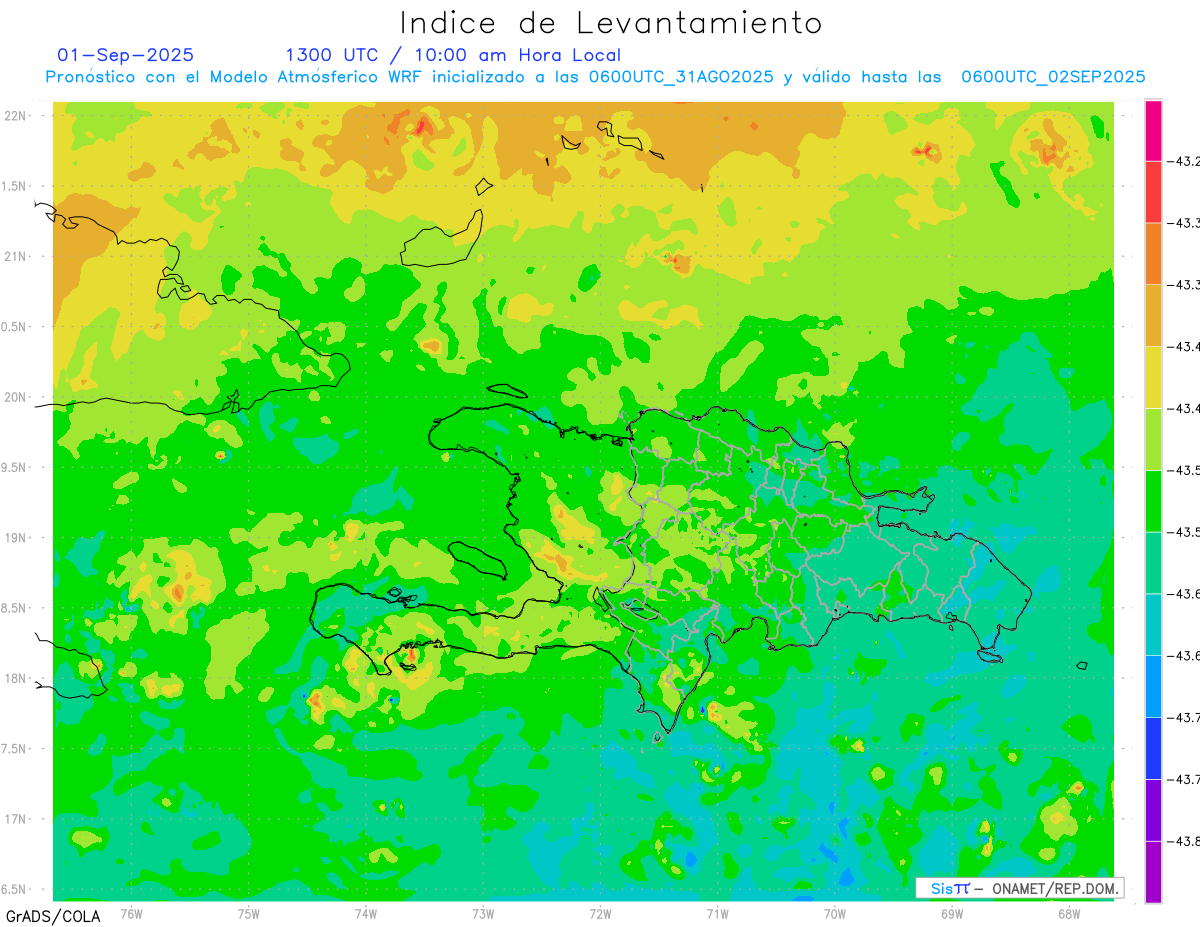The image size is (1200, 927).
Task: Click the 72W longitude label
Action: (x=600, y=913)
